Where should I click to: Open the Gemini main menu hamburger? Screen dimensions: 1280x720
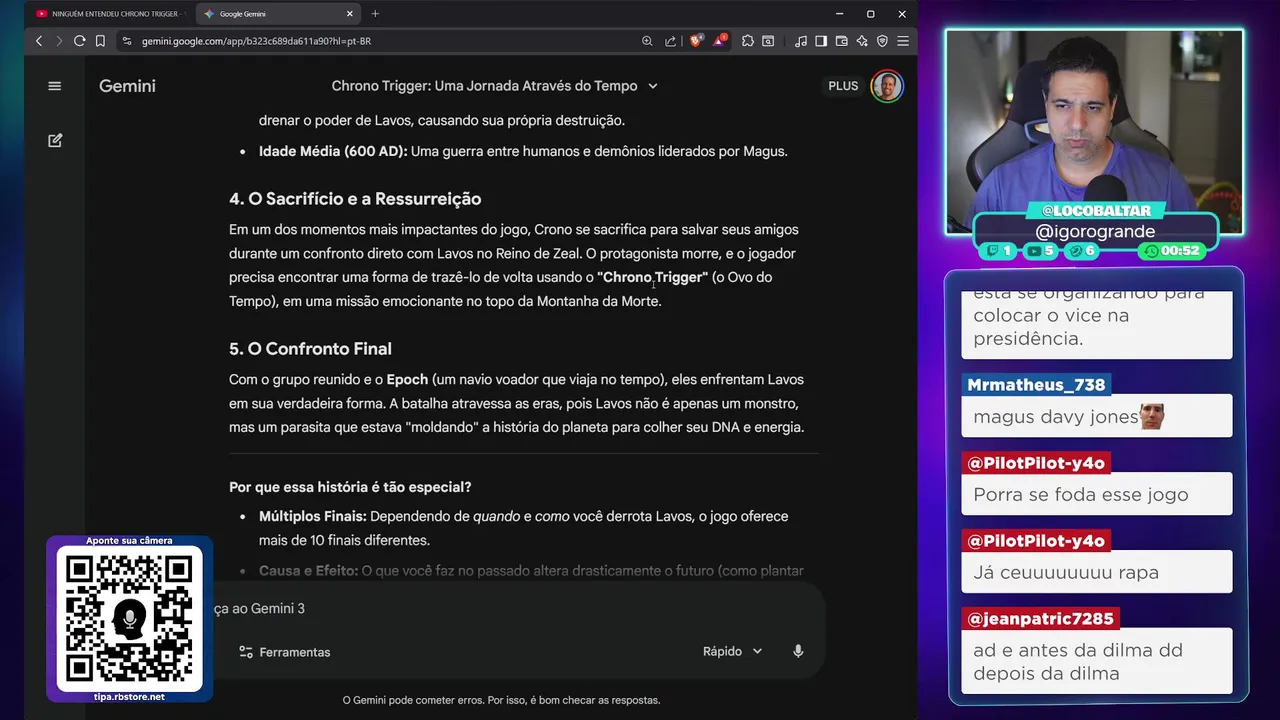tap(55, 86)
